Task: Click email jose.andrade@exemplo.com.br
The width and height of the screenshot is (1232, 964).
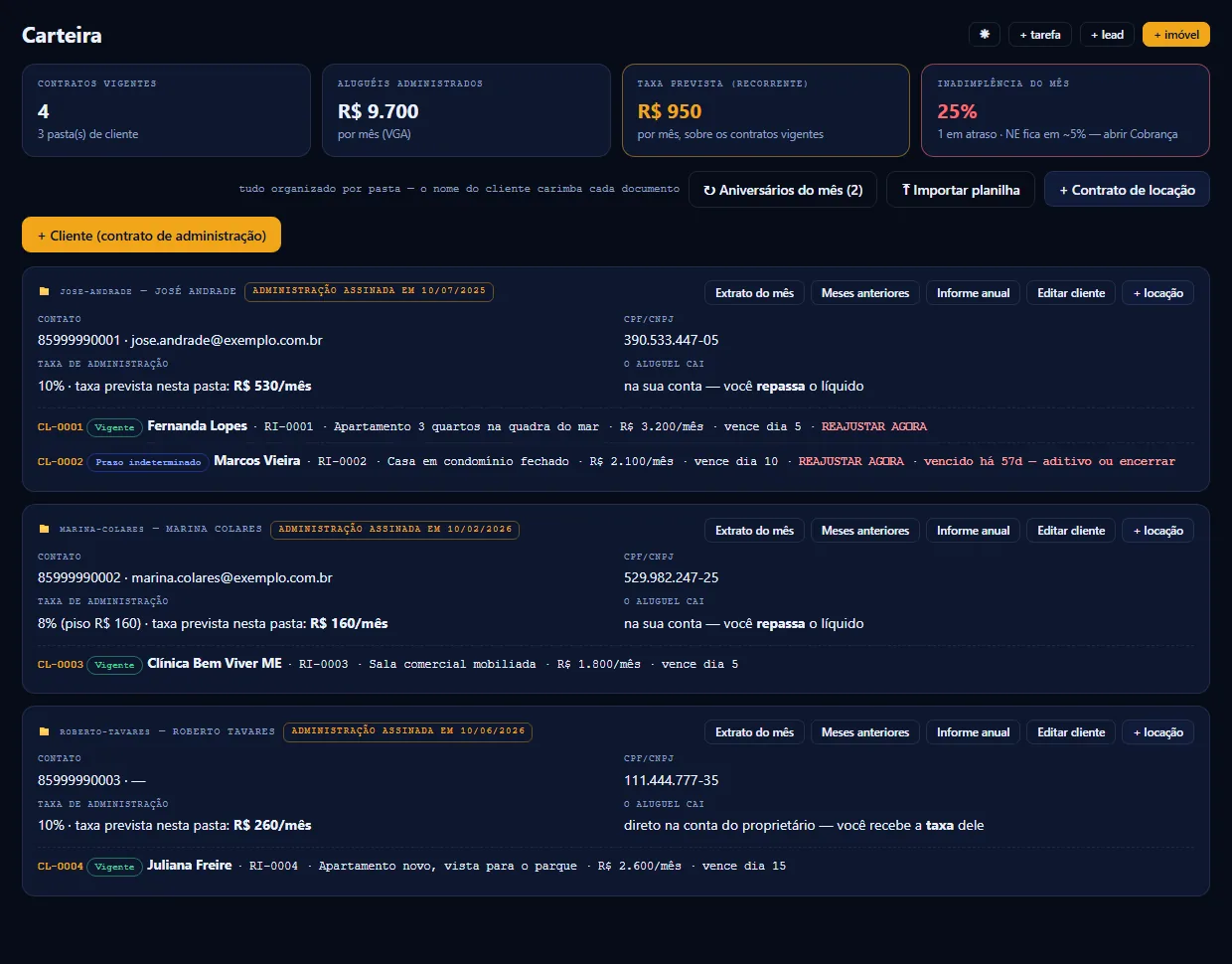Action: [227, 340]
